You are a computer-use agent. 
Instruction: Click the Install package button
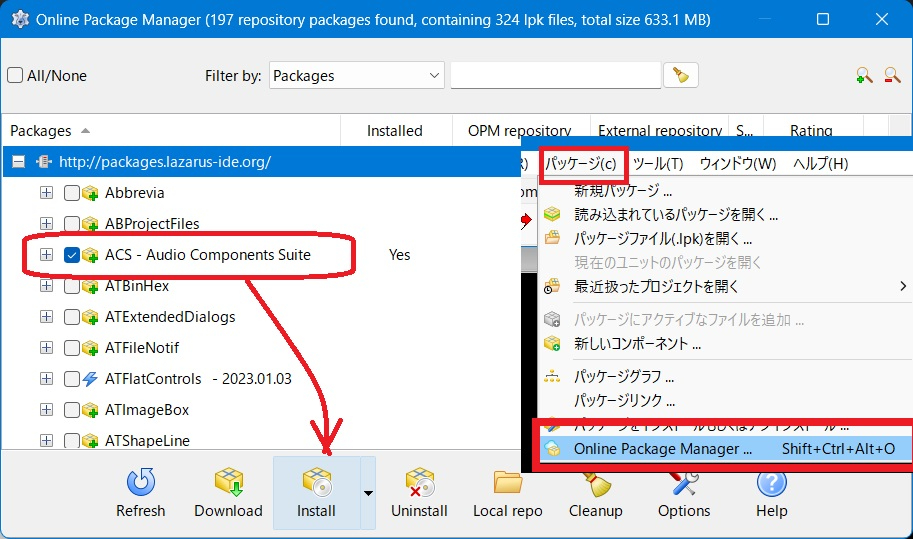(316, 492)
